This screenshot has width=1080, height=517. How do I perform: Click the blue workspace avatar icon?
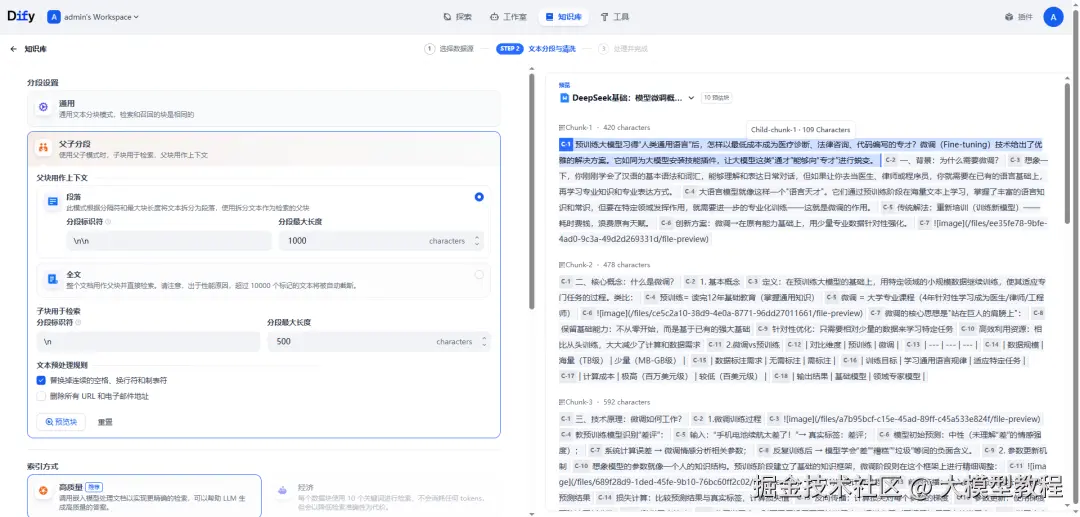pos(54,17)
